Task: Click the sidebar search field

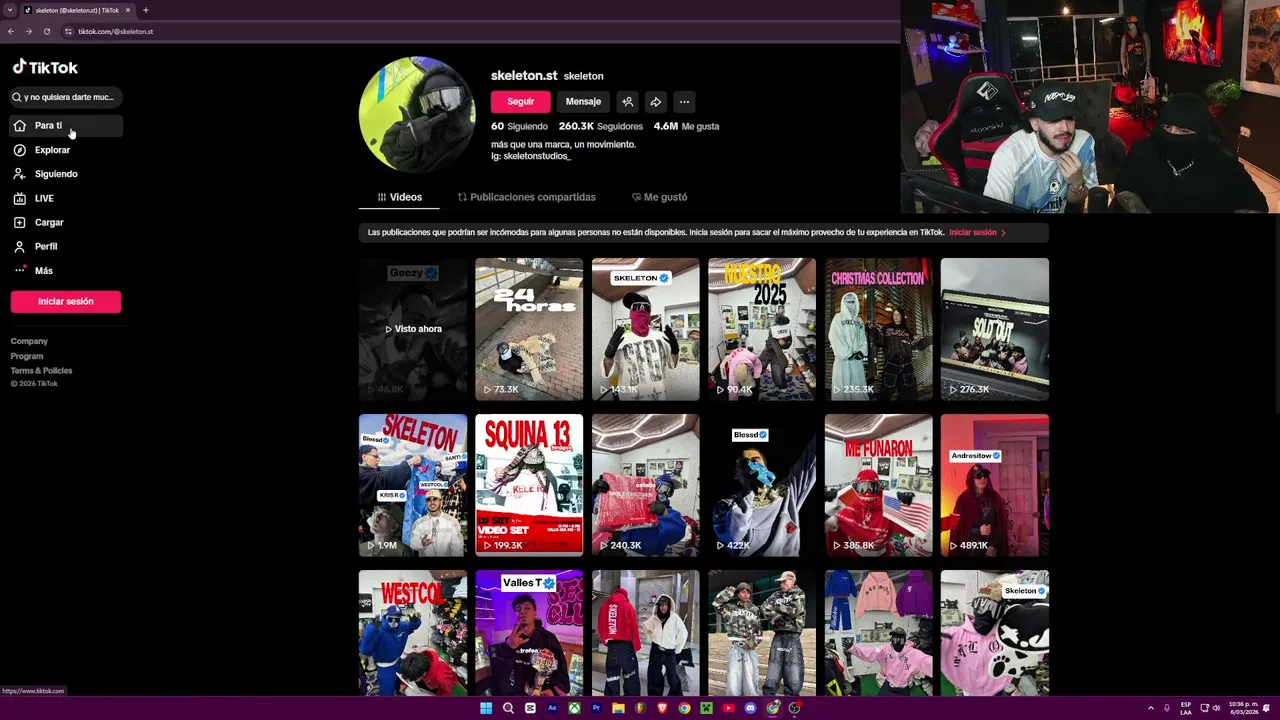Action: click(66, 97)
